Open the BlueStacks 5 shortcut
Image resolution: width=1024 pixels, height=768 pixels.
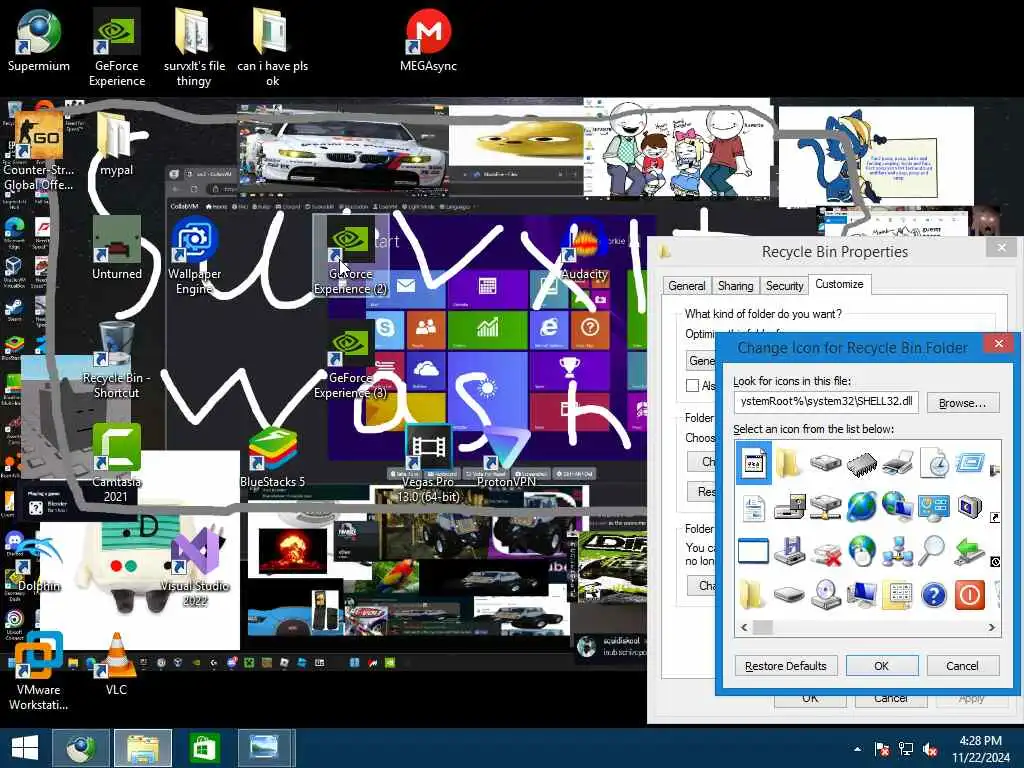point(272,457)
